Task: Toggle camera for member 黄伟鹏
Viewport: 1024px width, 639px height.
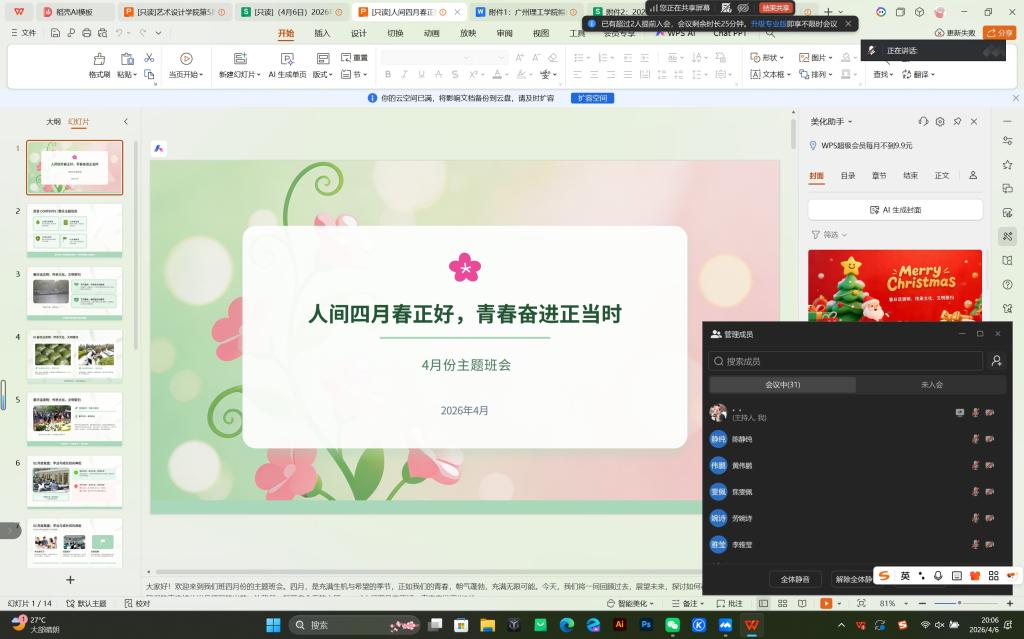Action: [x=989, y=466]
